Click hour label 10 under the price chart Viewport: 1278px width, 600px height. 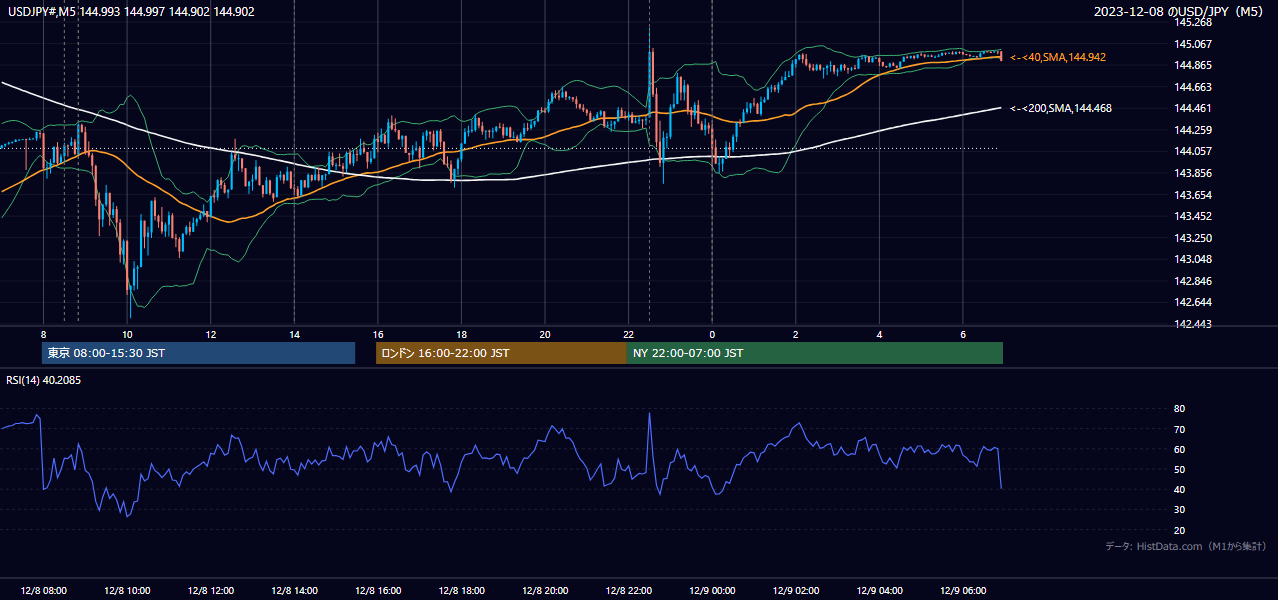tap(127, 334)
